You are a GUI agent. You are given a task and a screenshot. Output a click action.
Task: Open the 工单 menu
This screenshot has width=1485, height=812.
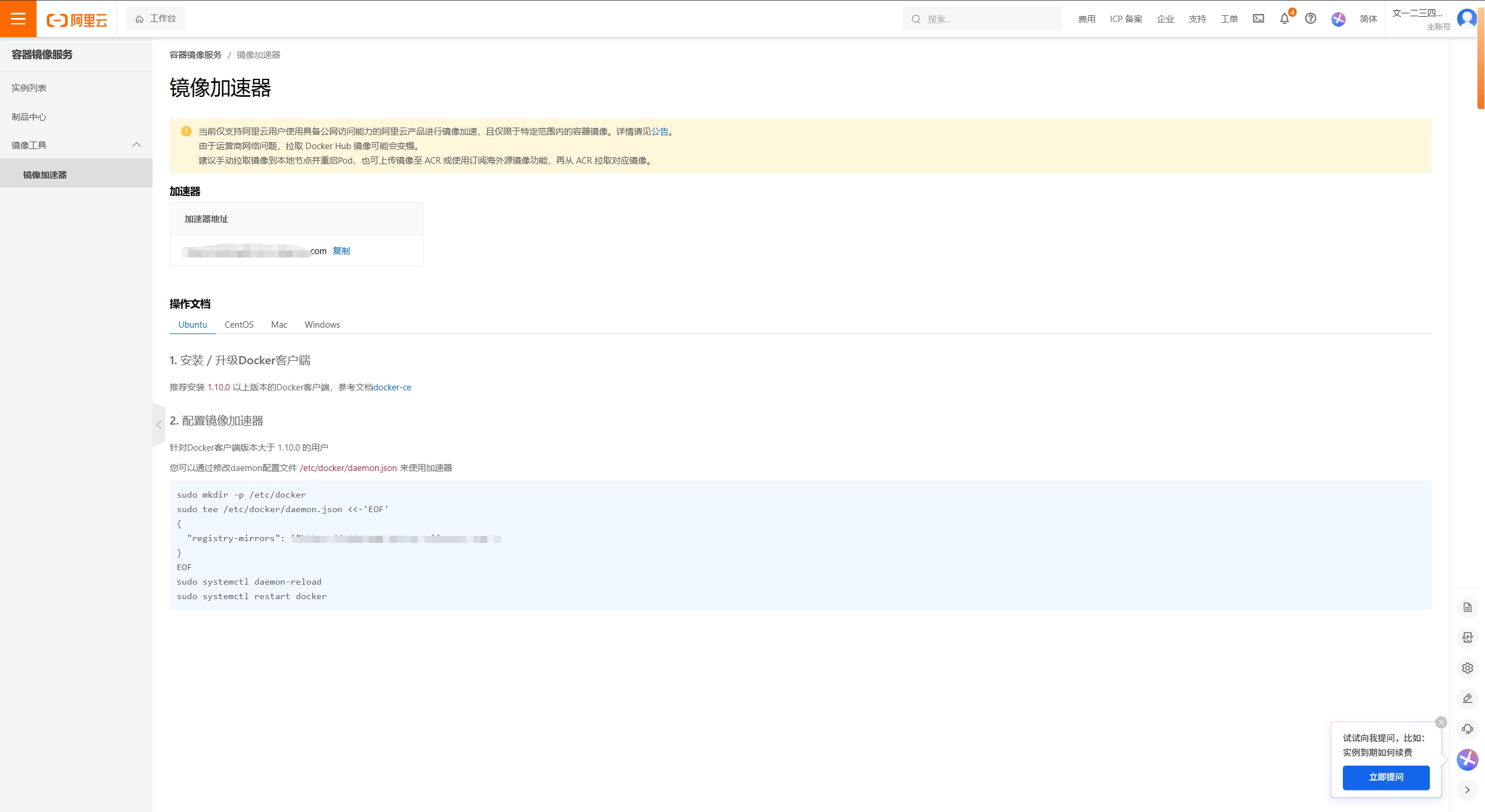(x=1229, y=19)
